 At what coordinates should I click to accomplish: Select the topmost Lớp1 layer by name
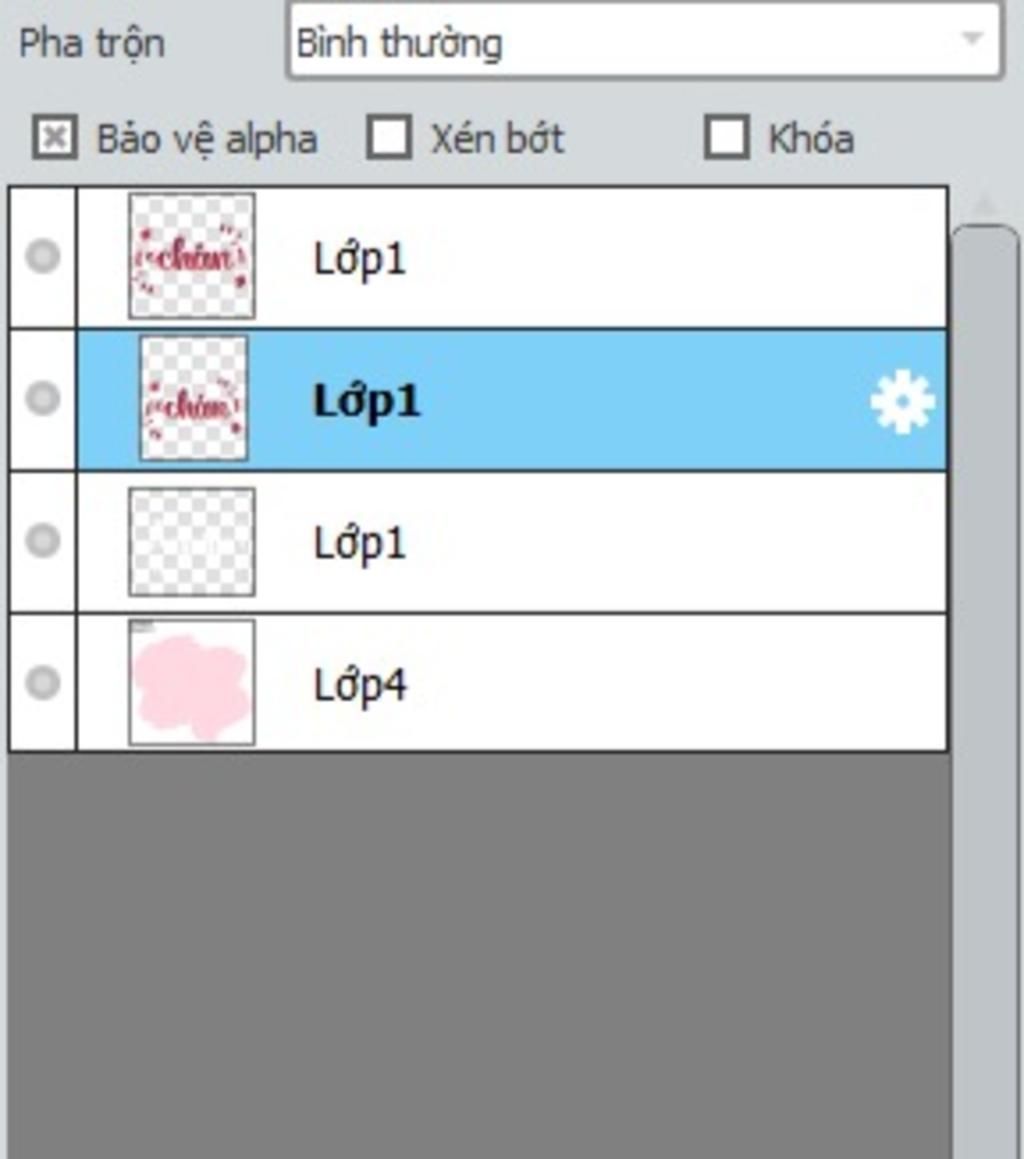pyautogui.click(x=360, y=260)
